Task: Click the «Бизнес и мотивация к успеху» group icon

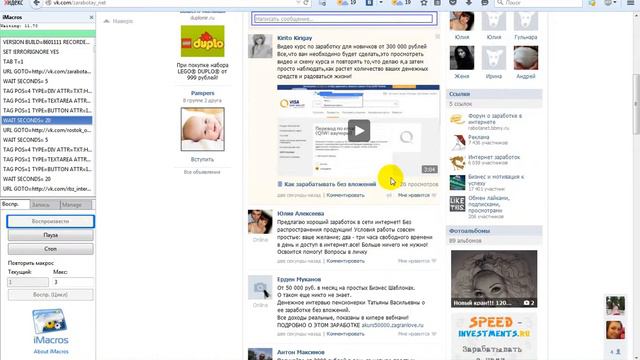Action: (457, 182)
